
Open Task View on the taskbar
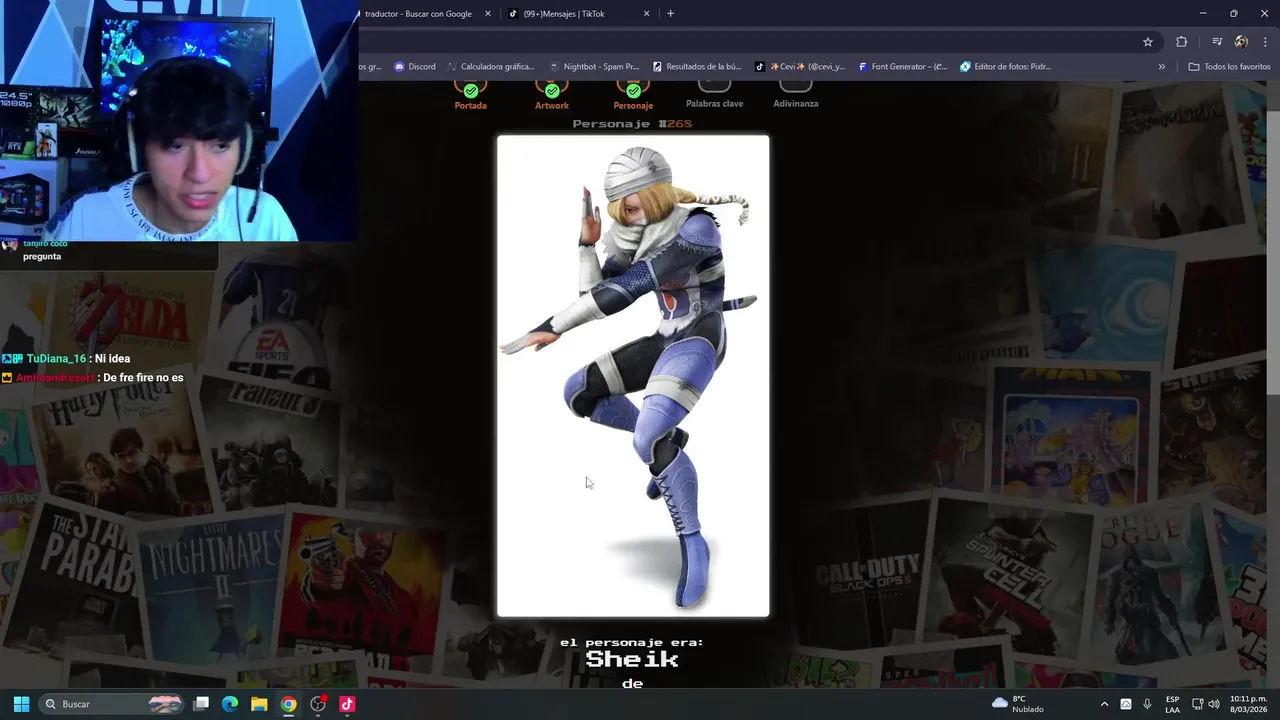click(x=201, y=704)
